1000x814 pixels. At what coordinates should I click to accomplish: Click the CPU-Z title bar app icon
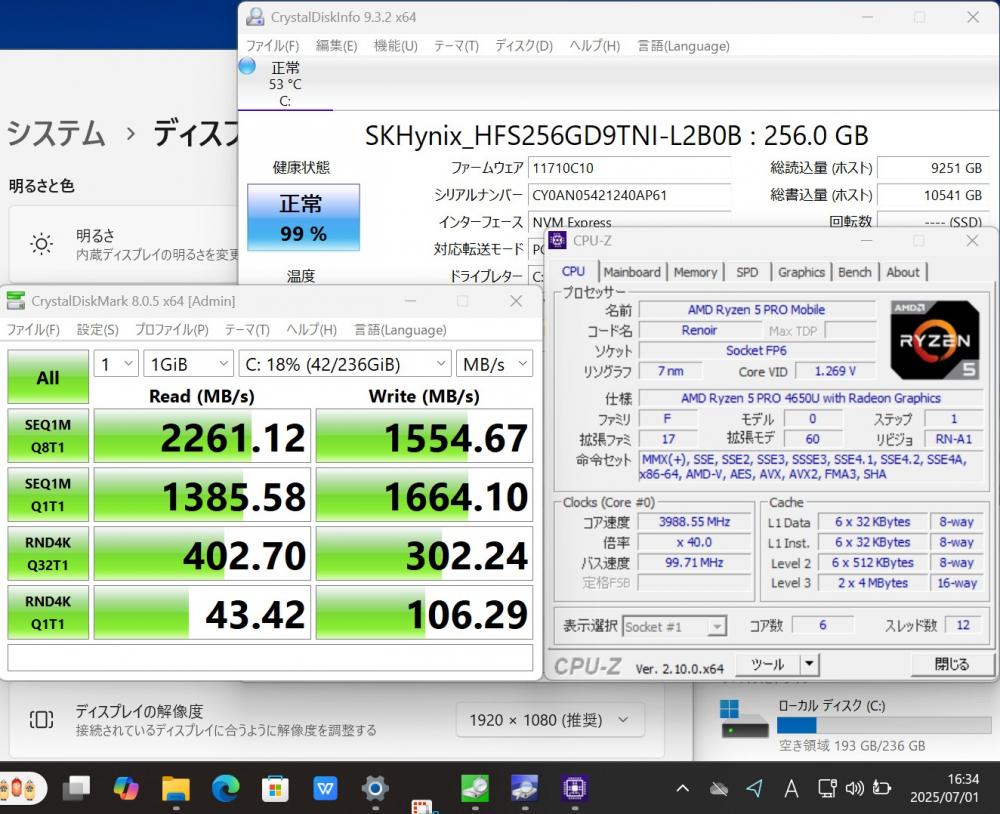557,240
